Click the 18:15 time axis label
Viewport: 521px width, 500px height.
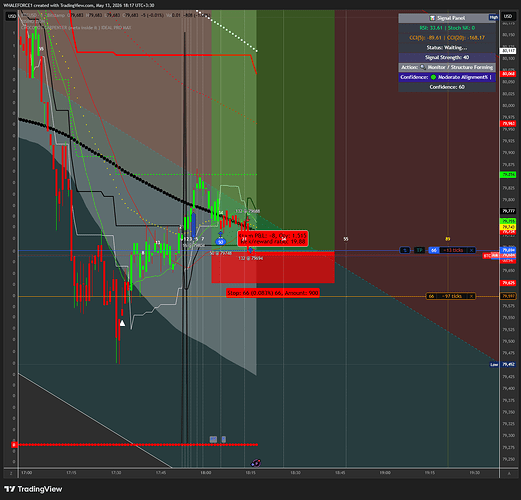251,473
